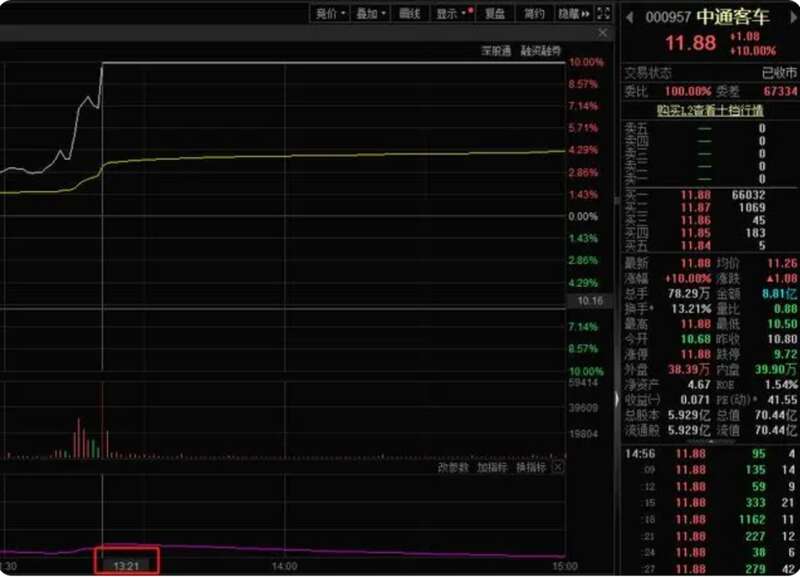Click 内盘 value 39.90万

point(776,369)
